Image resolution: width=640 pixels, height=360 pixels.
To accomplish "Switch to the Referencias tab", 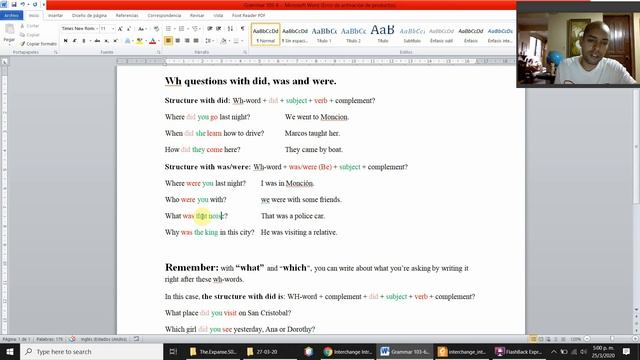I will click(x=127, y=15).
